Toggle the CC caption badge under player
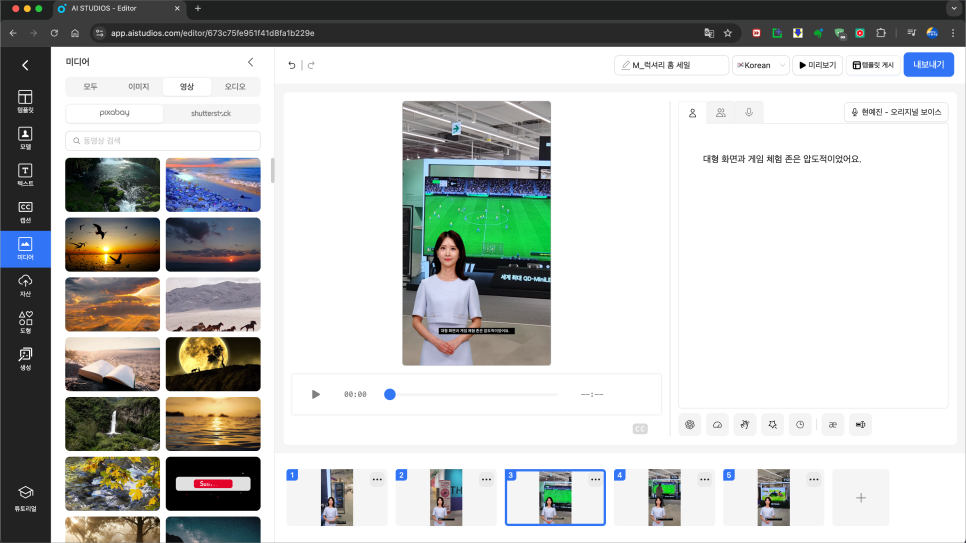 pyautogui.click(x=640, y=429)
